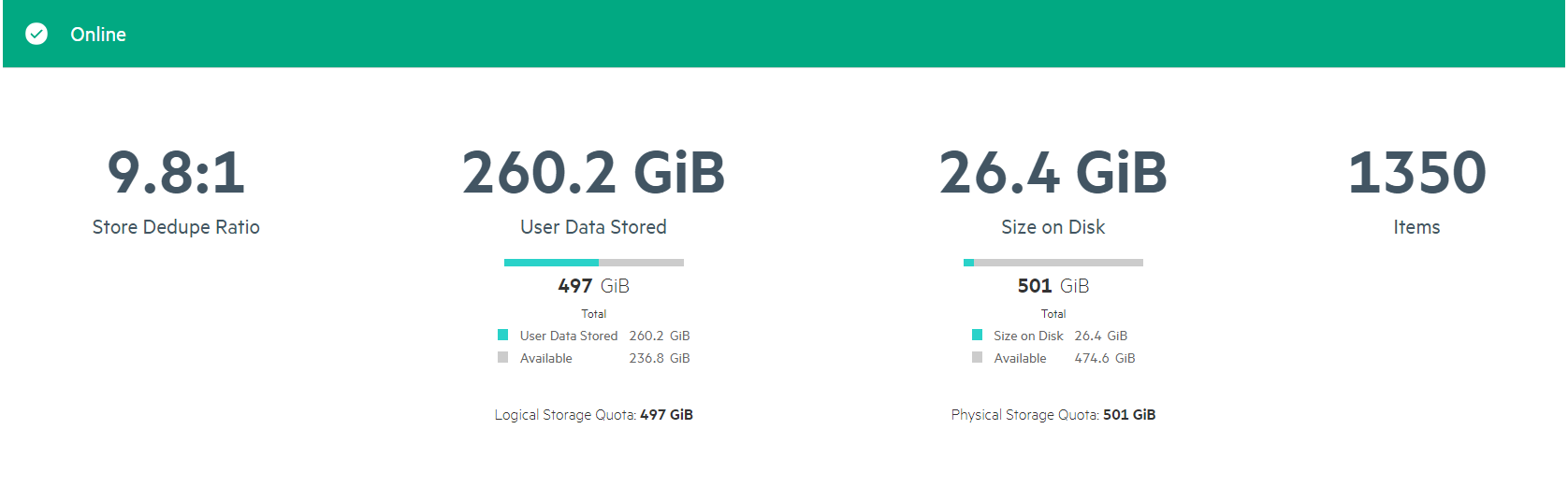This screenshot has height=501, width=1568.
Task: Click the 9.8:1 dedupe ratio value
Action: click(176, 173)
